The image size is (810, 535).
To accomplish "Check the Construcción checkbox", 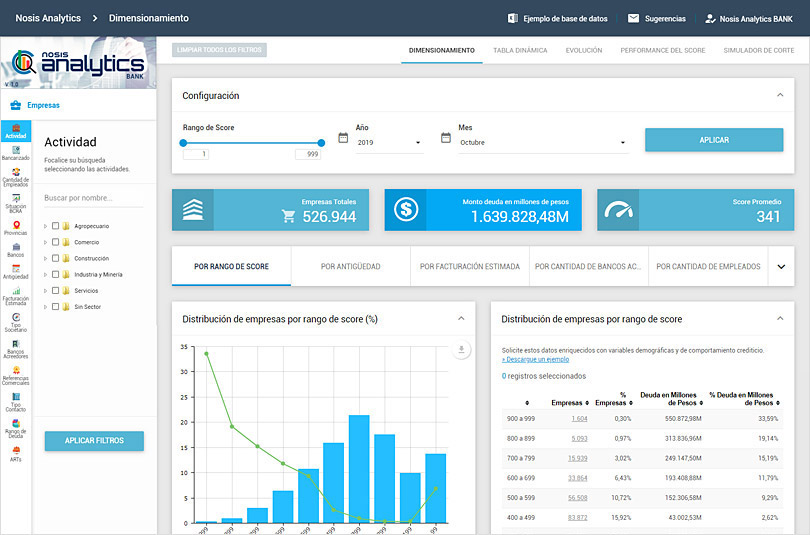I will [x=55, y=258].
